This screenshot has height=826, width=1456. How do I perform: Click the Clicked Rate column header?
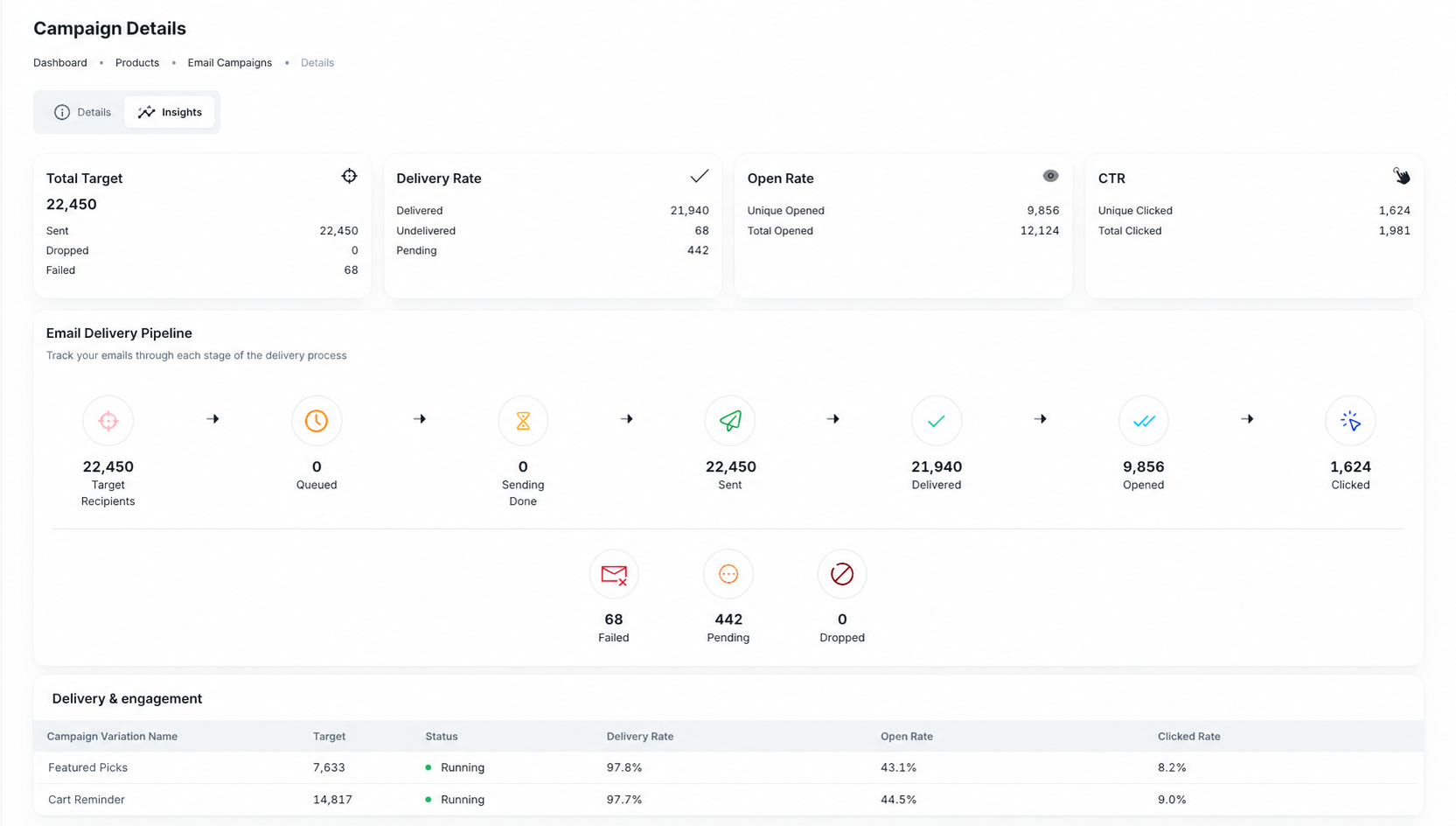[1189, 737]
